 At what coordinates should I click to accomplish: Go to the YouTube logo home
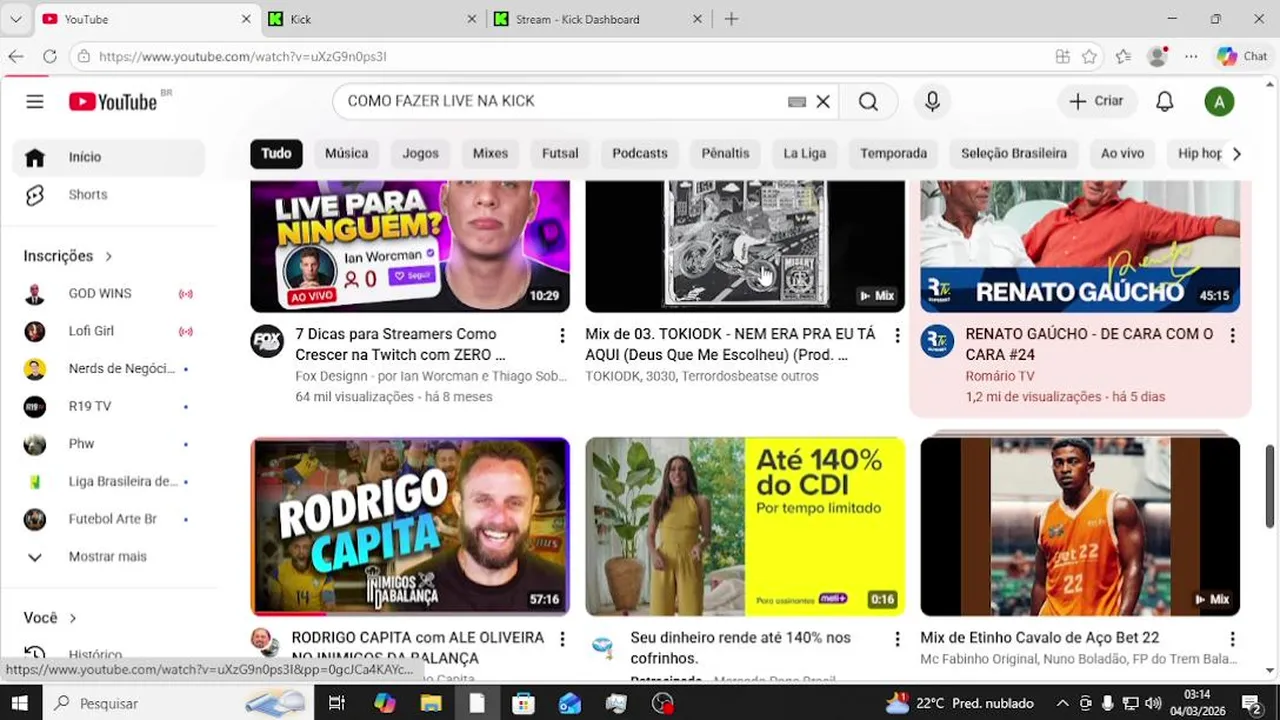point(113,101)
